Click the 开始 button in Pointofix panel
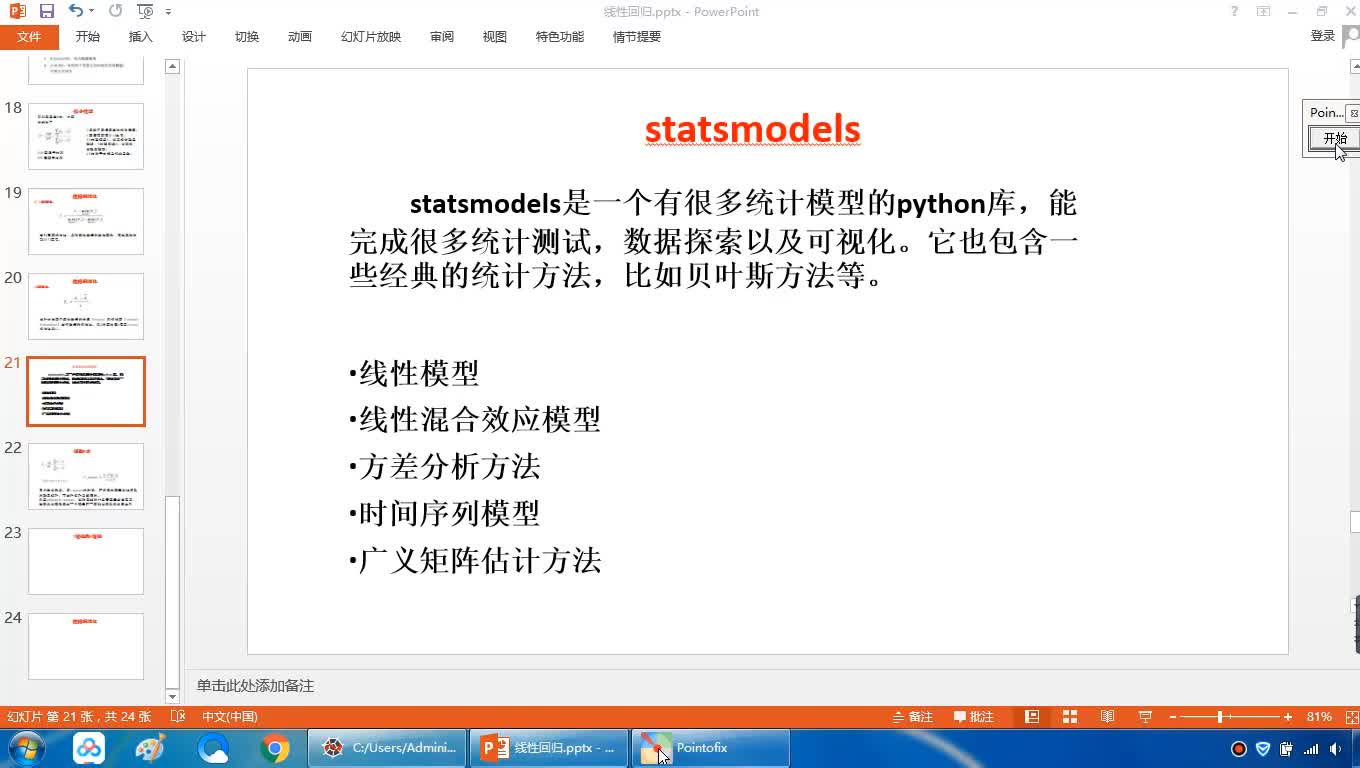 (x=1334, y=138)
